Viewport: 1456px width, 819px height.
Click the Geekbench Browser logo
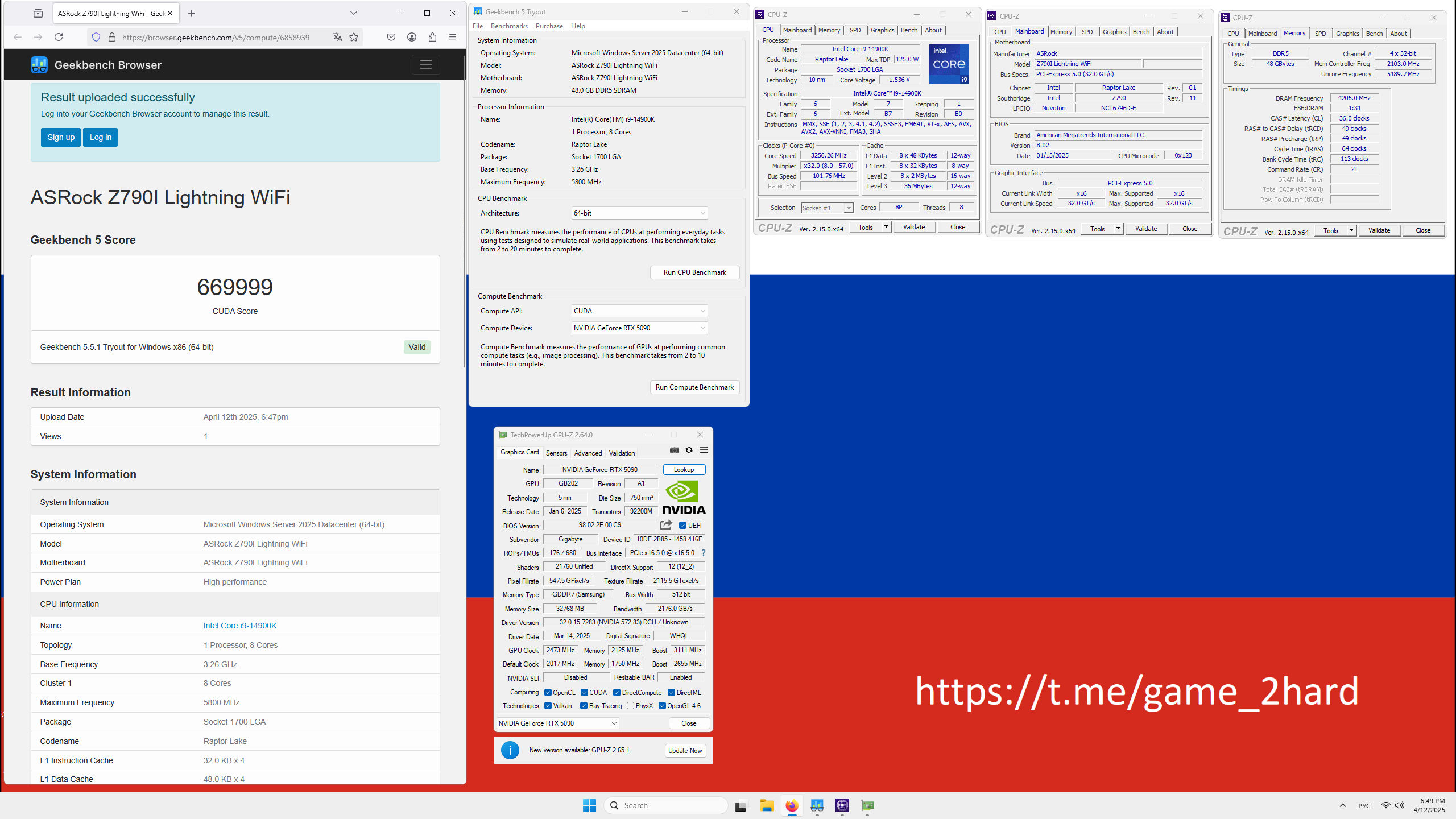(96, 65)
